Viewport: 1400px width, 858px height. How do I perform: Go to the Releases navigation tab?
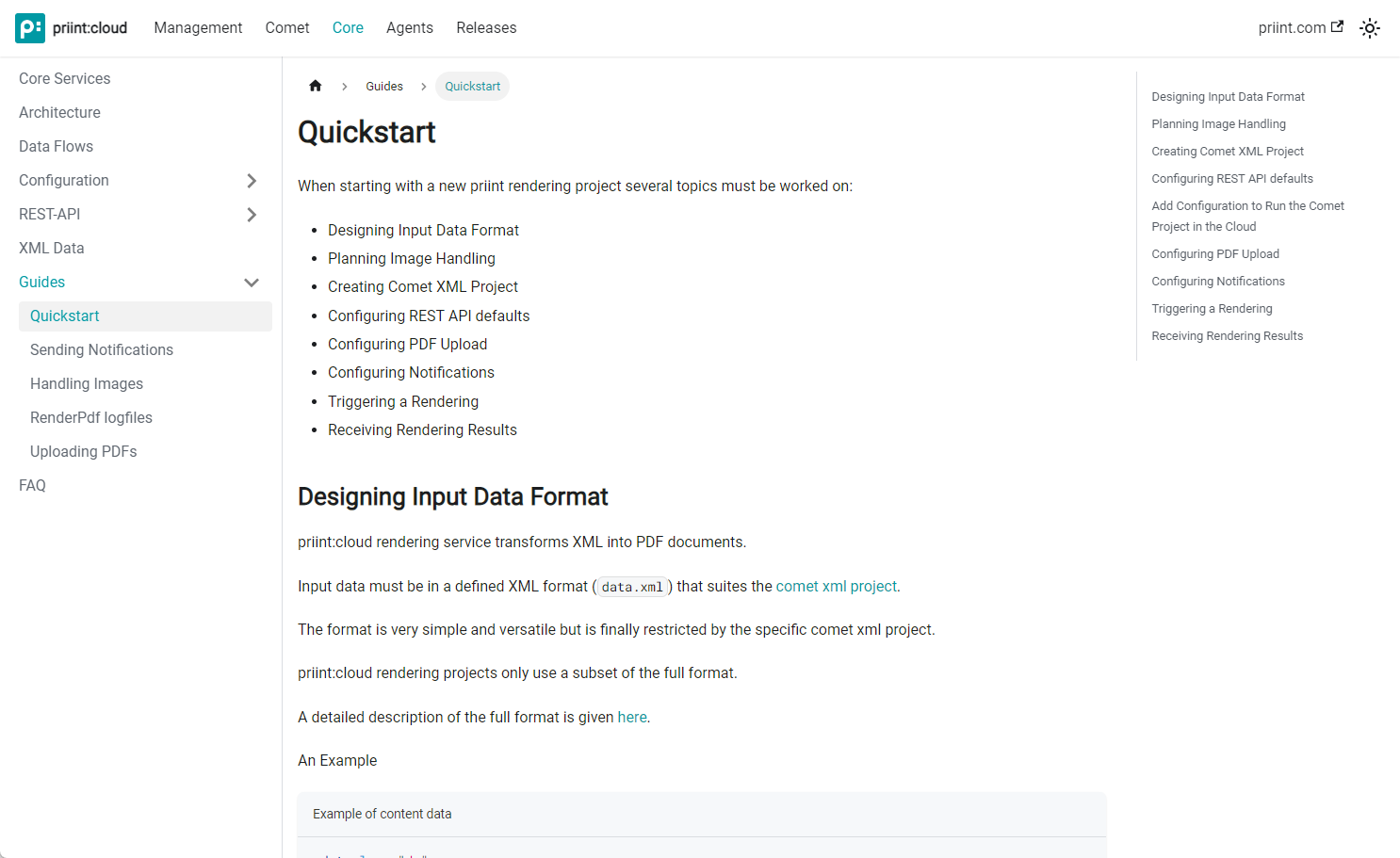[486, 28]
